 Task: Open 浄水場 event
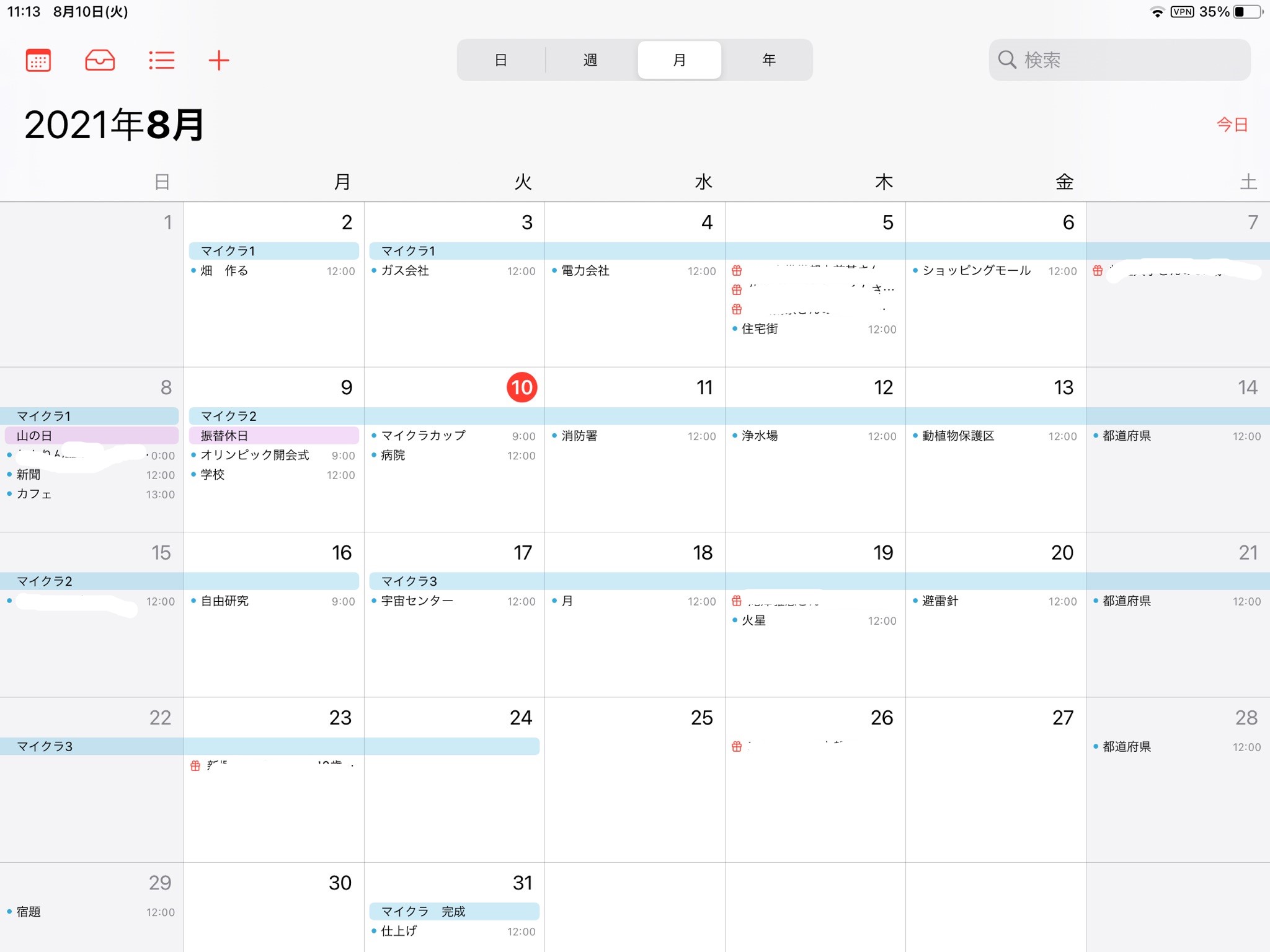[815, 436]
